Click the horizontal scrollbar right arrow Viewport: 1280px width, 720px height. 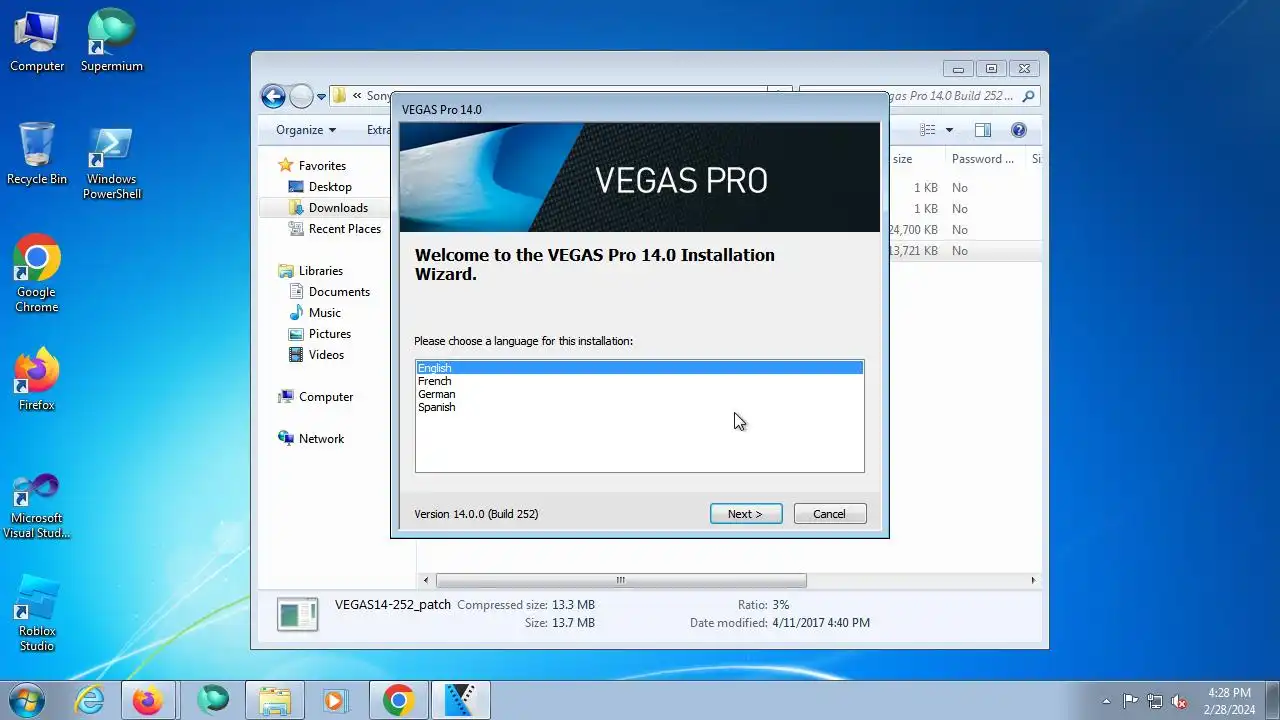click(x=1033, y=580)
